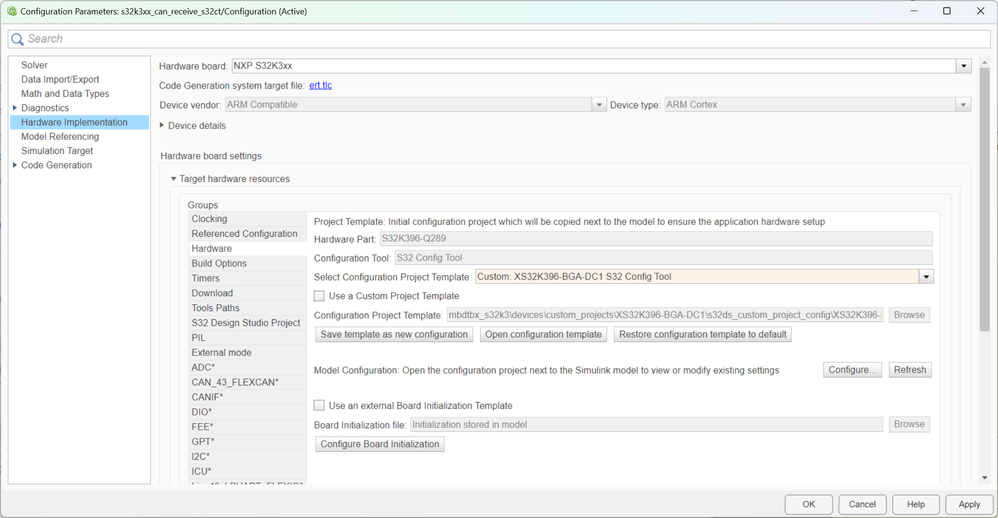Click the MATLAB icon in the title bar
This screenshot has height=518, width=998.
pos(12,12)
